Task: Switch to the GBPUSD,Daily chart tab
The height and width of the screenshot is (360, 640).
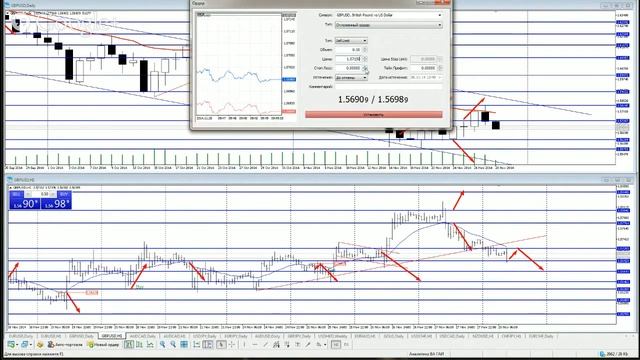Action: point(81,336)
